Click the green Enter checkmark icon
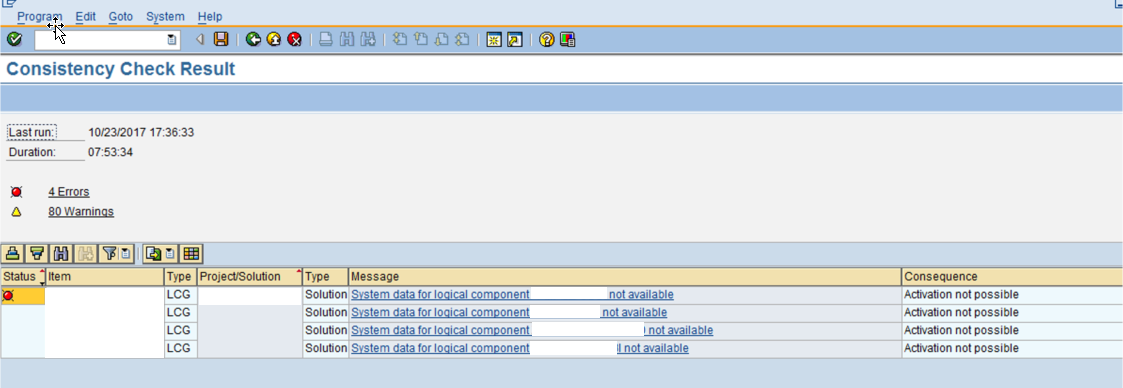The height and width of the screenshot is (388, 1123). (x=14, y=40)
